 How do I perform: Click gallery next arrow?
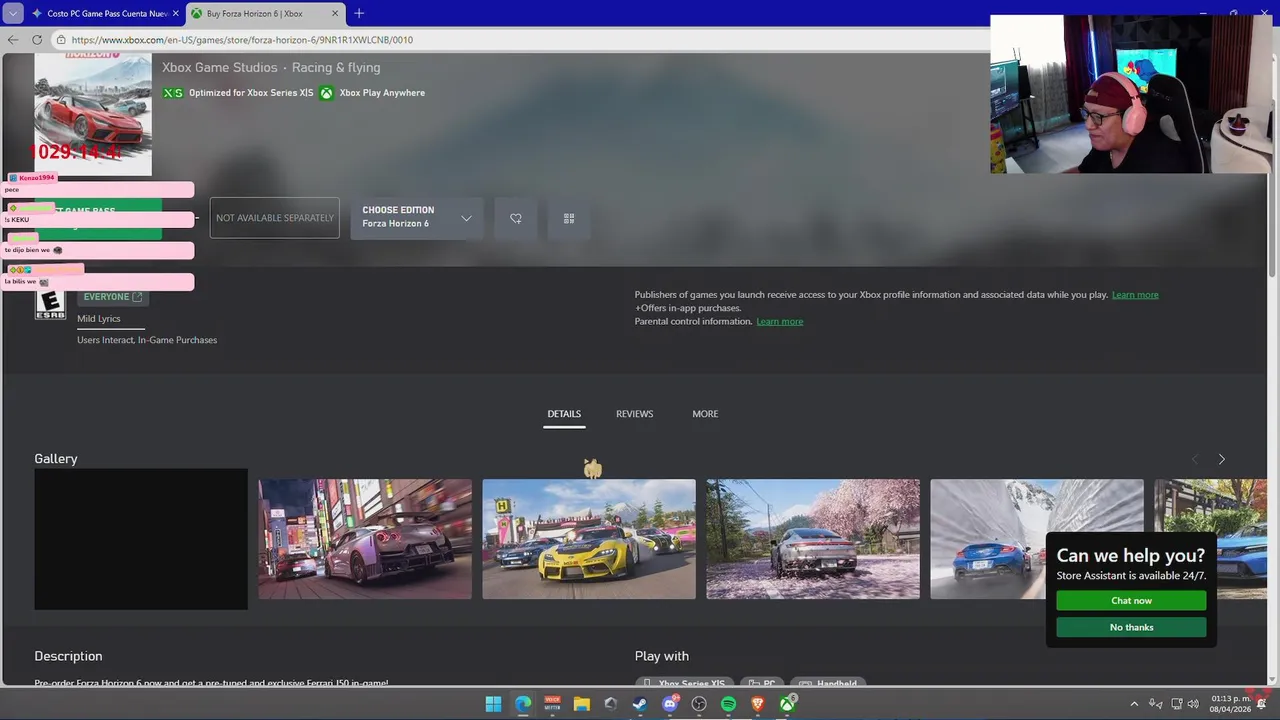1221,459
